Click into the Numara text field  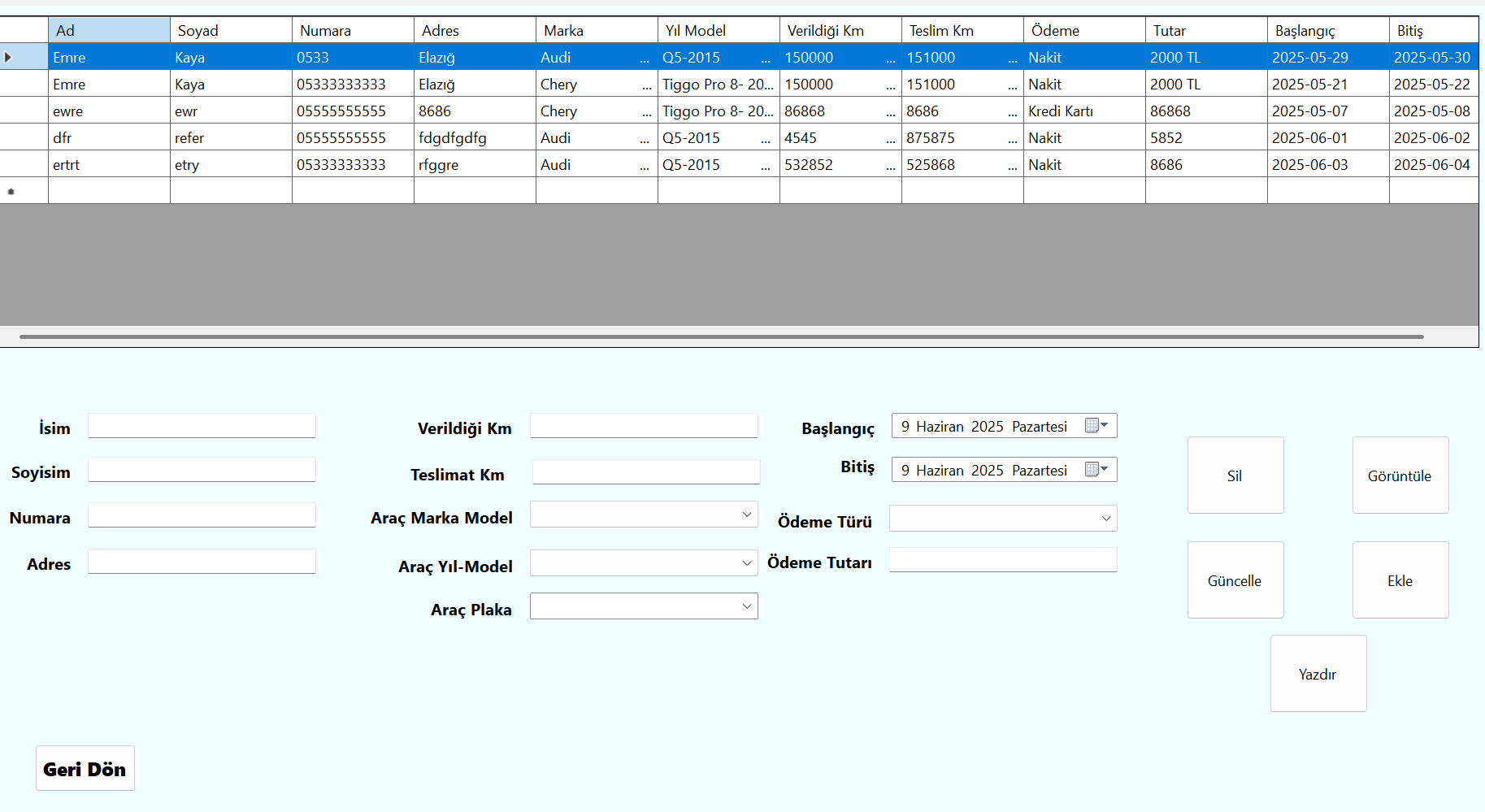pos(202,515)
